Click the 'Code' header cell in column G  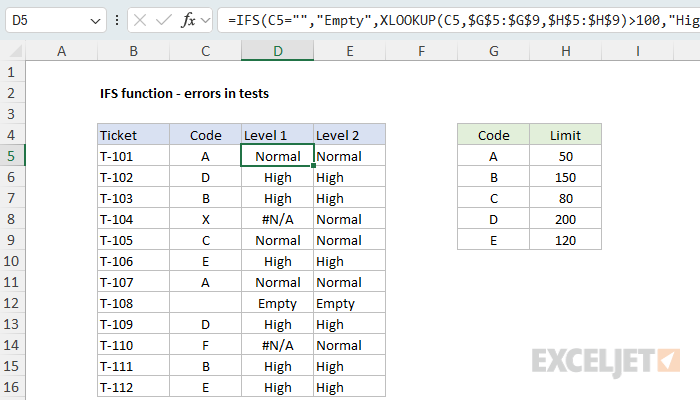tap(493, 135)
